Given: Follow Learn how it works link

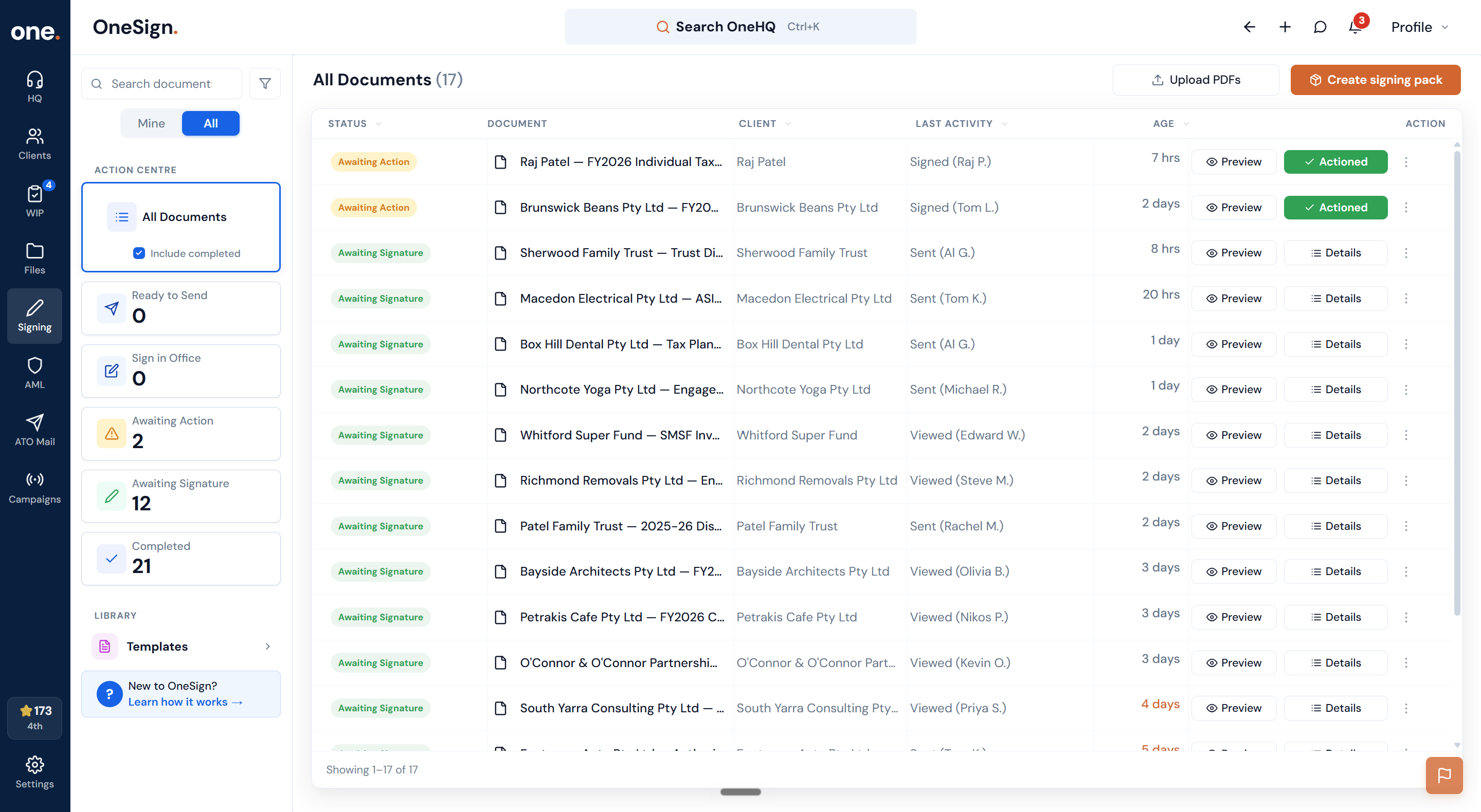Looking at the screenshot, I should (185, 702).
